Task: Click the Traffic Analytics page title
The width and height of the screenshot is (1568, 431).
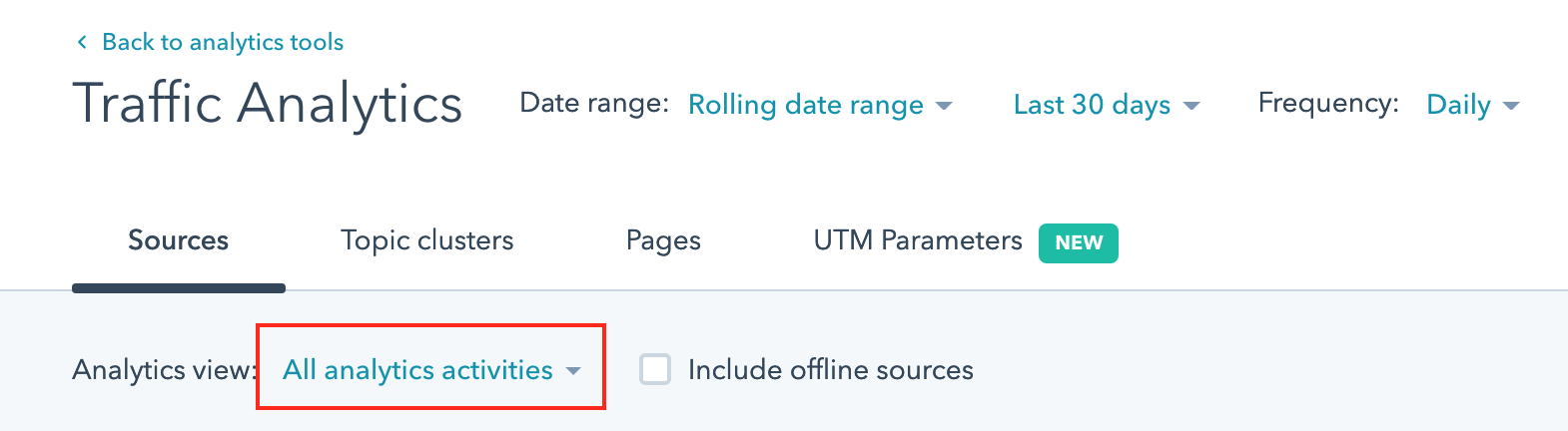Action: 268,104
